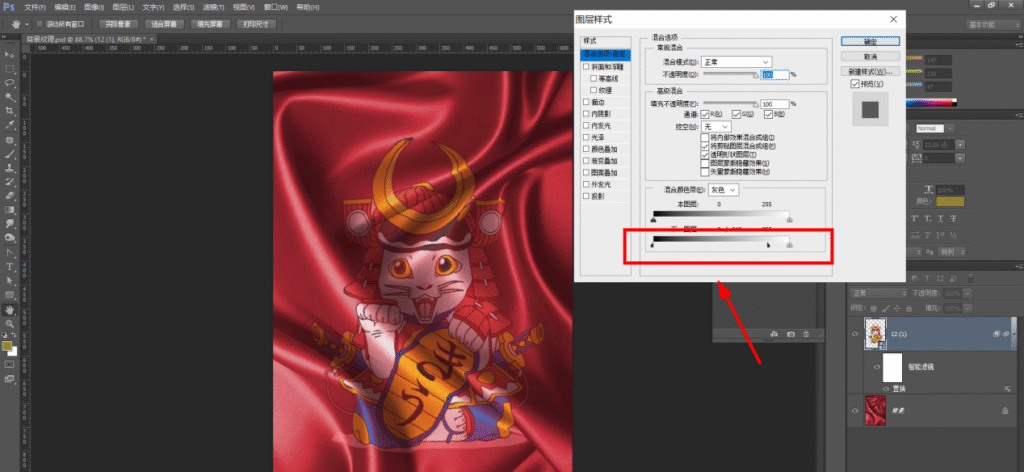Select the History Brush tool
Screen dimensions: 1024x472
coord(10,182)
